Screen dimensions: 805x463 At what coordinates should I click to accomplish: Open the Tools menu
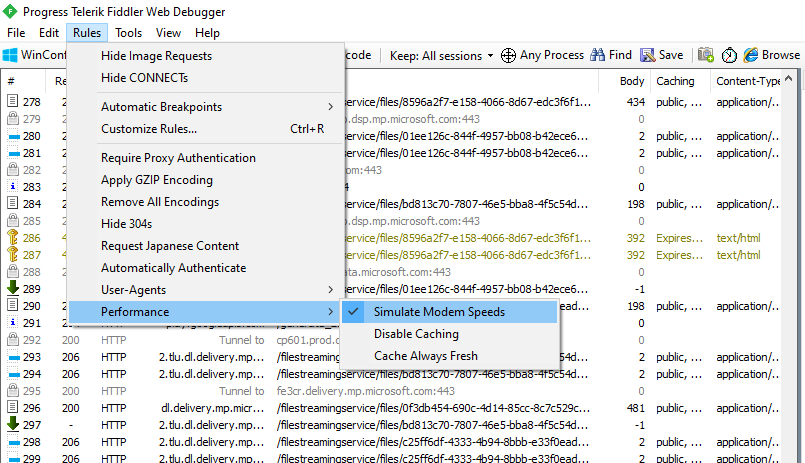128,33
